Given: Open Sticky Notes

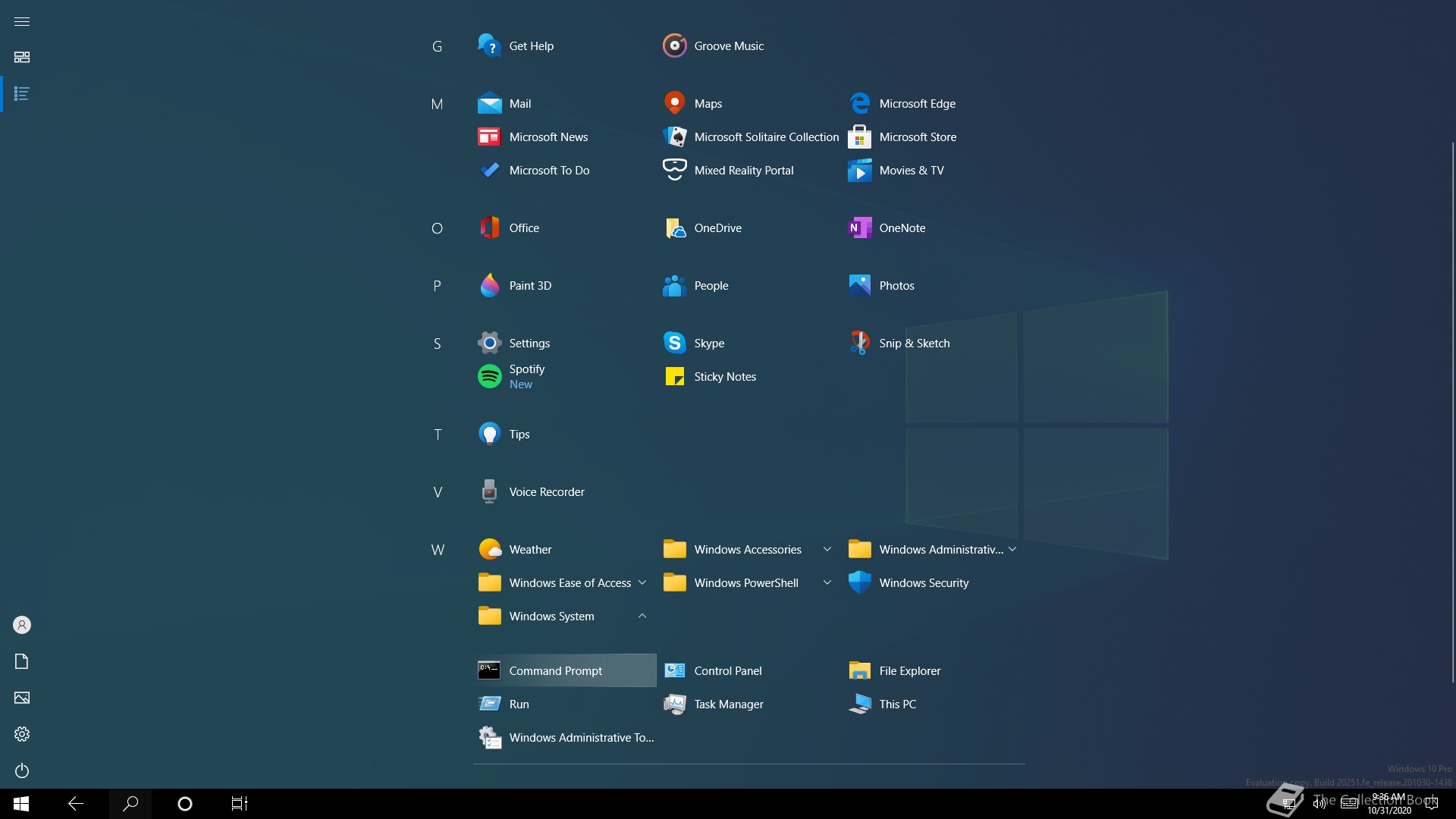Looking at the screenshot, I should [x=749, y=376].
